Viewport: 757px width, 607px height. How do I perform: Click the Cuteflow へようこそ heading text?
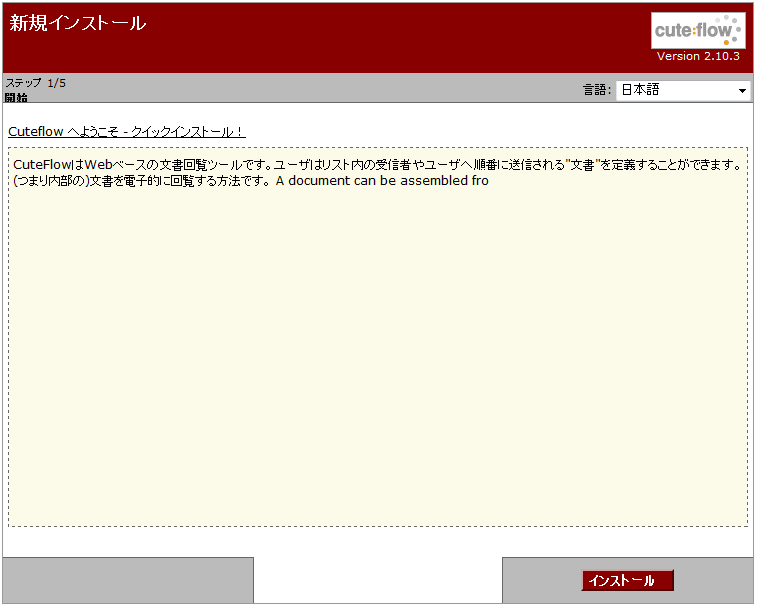(127, 132)
